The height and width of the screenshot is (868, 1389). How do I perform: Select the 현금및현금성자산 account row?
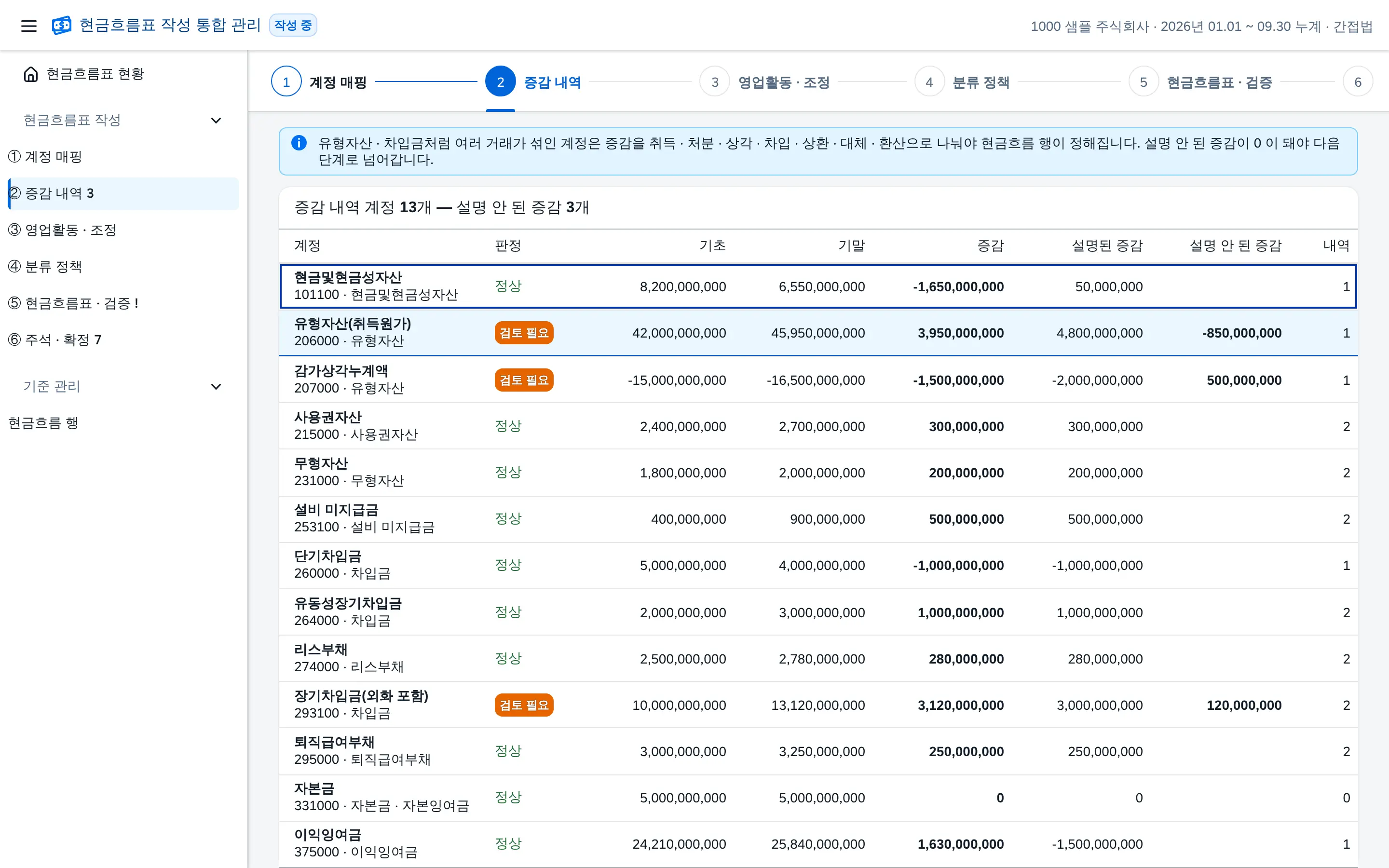click(818, 286)
